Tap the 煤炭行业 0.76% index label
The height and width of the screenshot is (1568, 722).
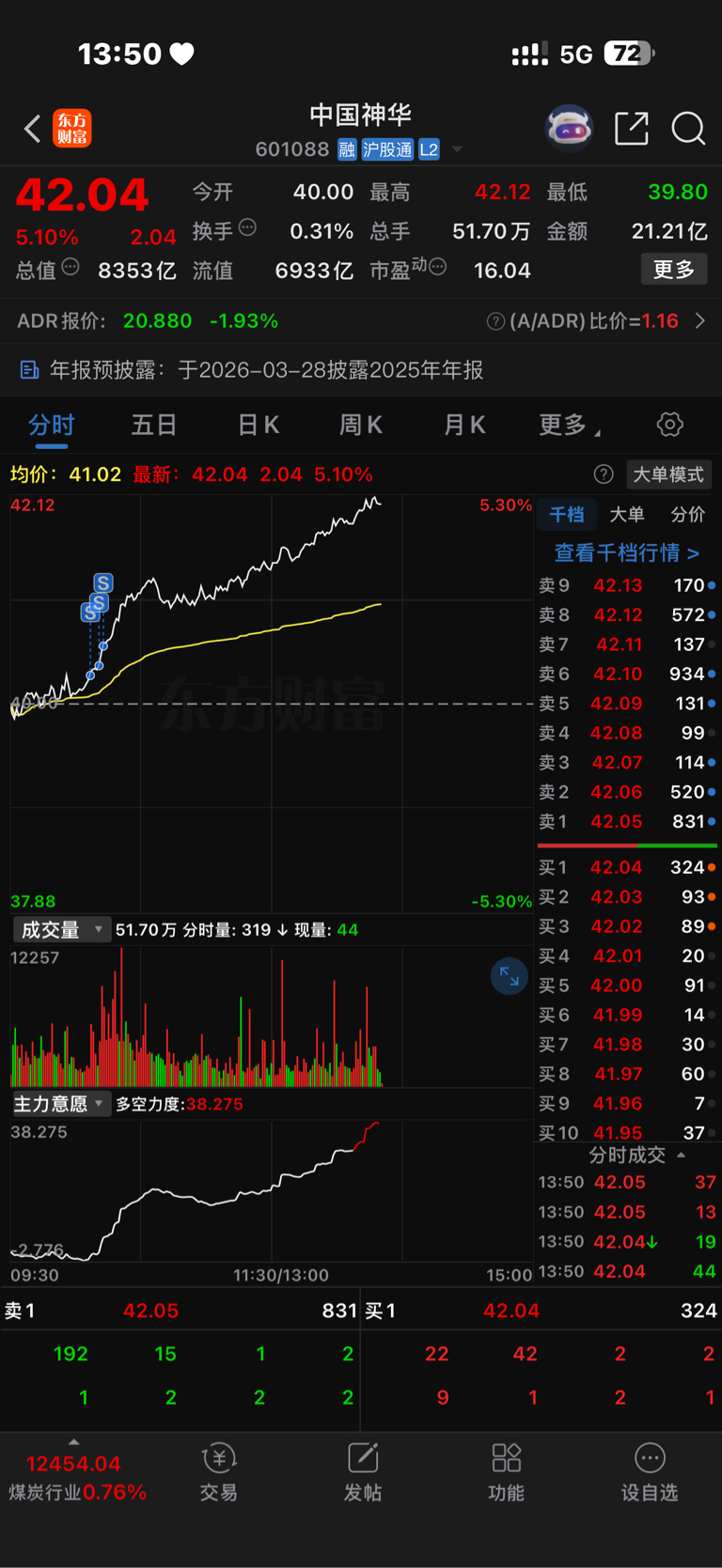[77, 1492]
